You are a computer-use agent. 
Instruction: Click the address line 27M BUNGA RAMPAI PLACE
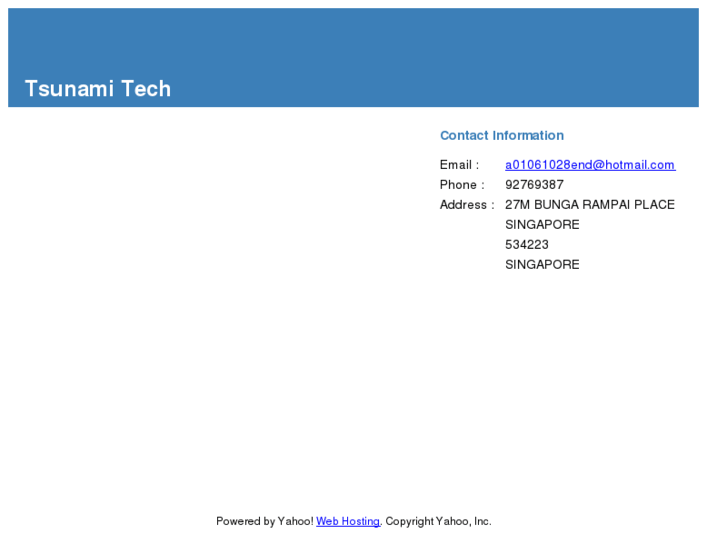pyautogui.click(x=590, y=205)
